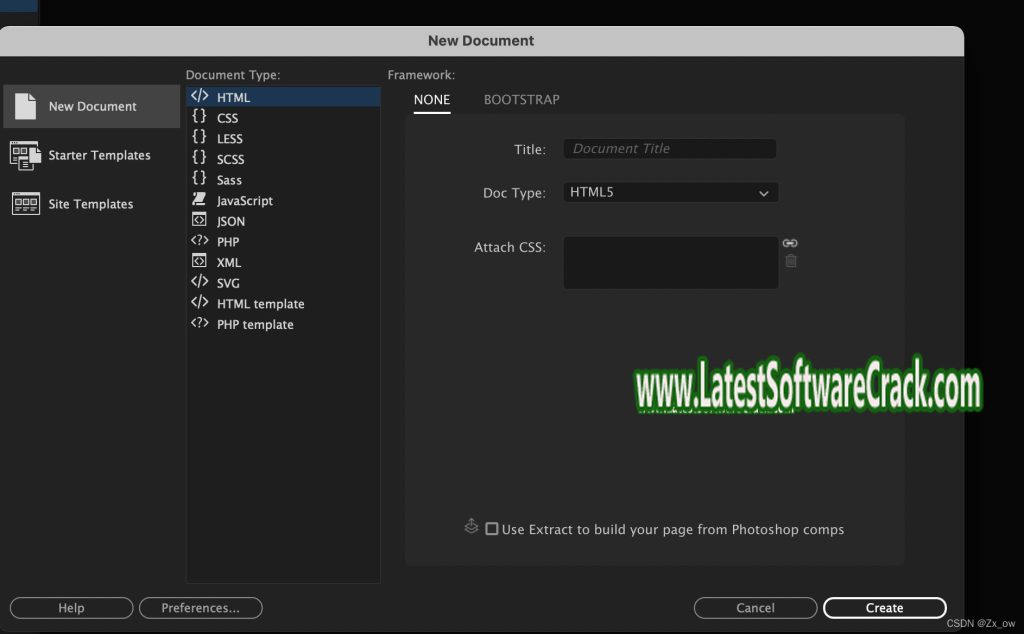The width and height of the screenshot is (1024, 634).
Task: Open Preferences from the dialog footer
Action: (200, 608)
